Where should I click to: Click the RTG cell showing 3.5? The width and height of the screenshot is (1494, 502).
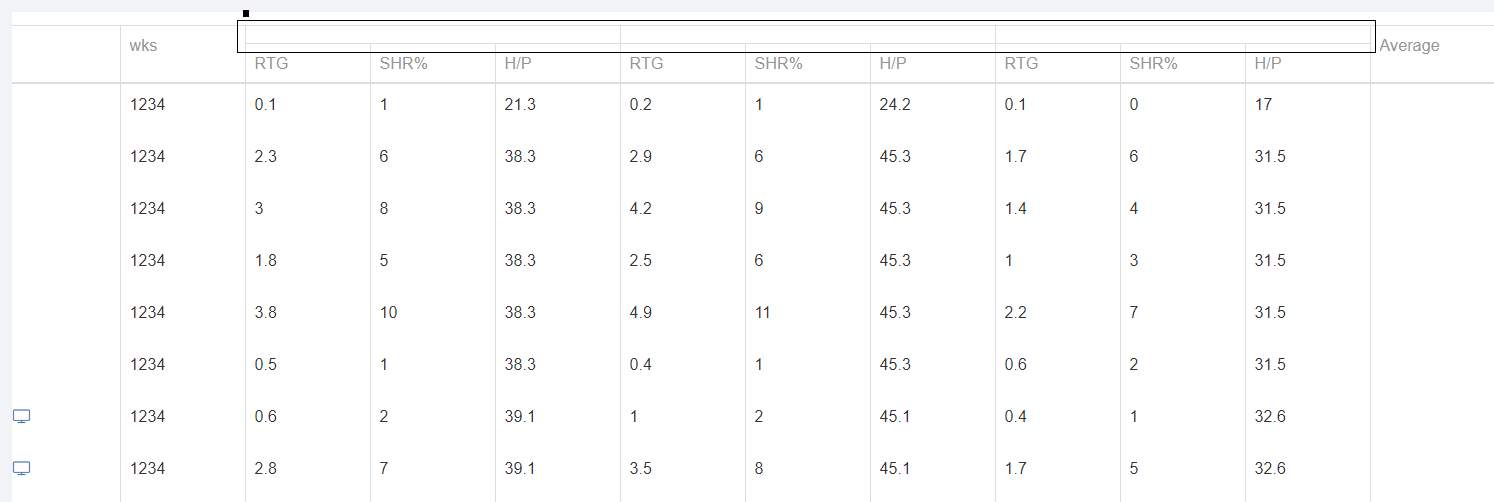pos(683,468)
